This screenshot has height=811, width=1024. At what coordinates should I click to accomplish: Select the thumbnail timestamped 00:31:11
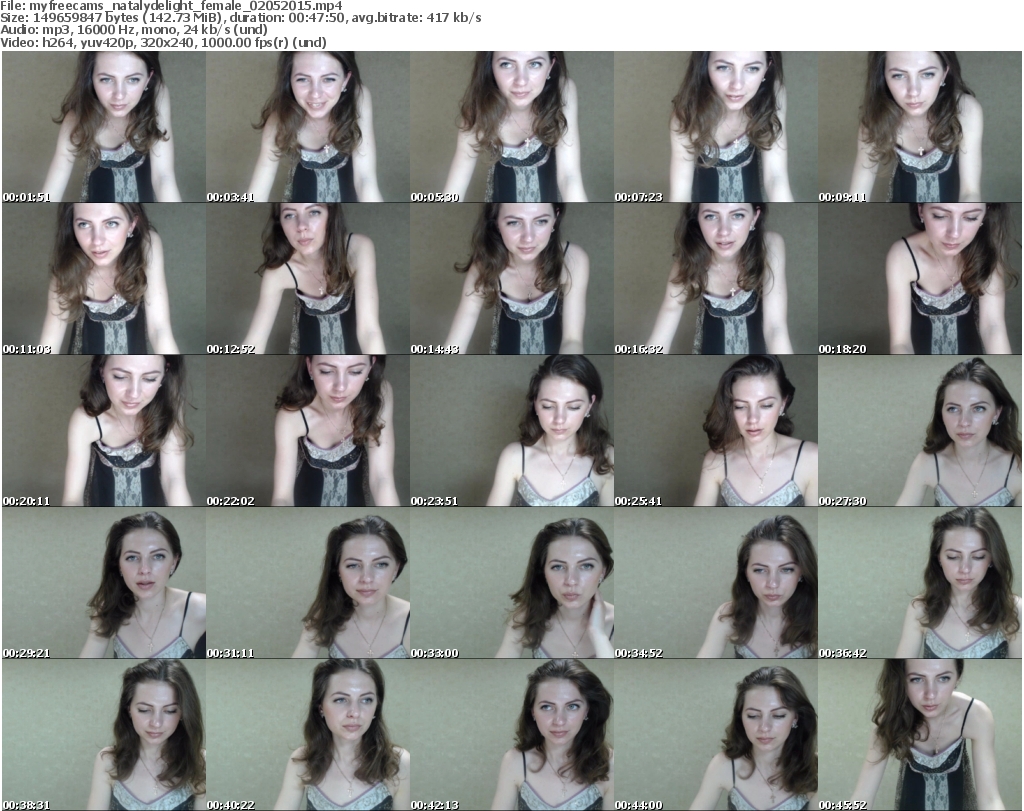tap(308, 583)
